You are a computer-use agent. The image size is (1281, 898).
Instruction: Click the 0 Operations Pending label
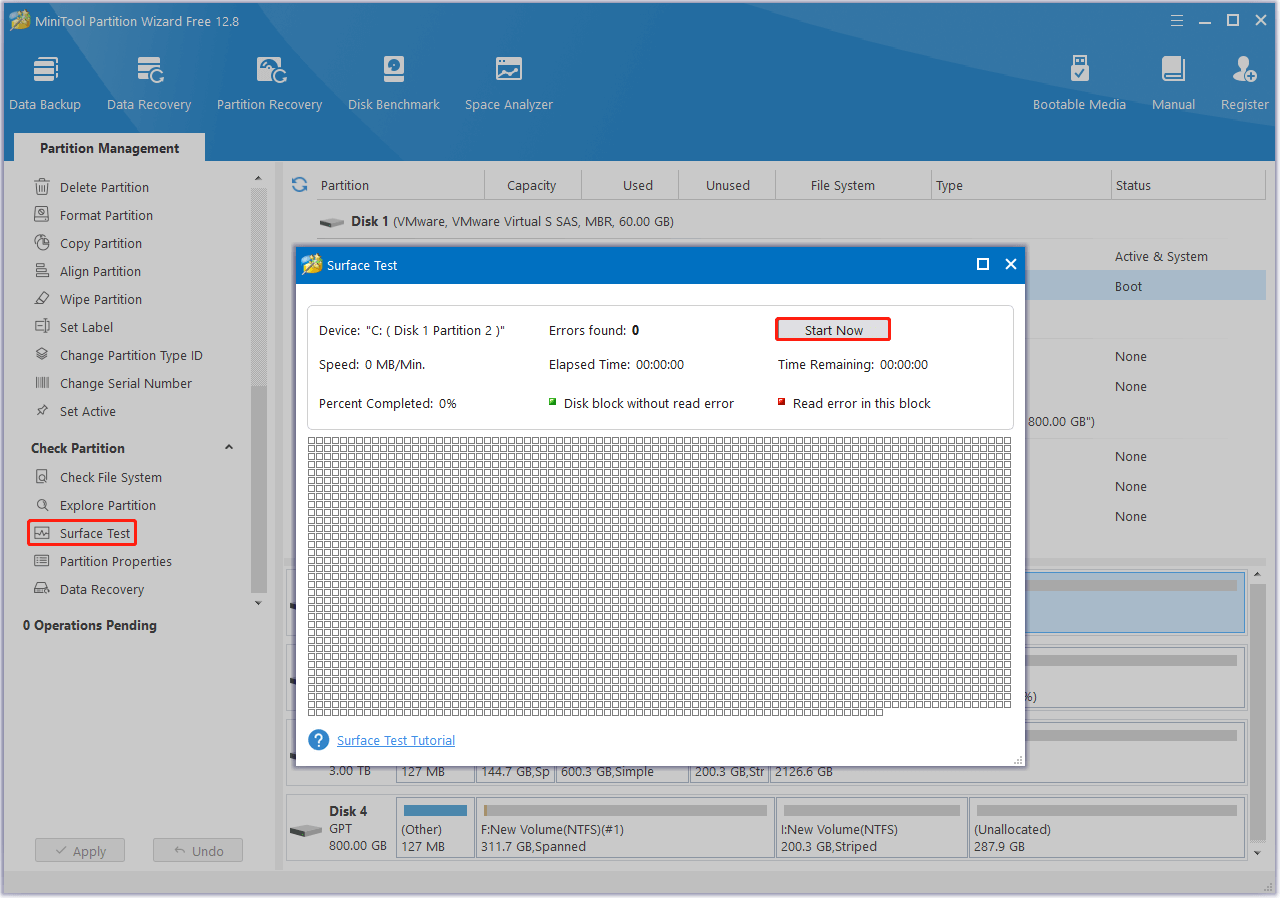pyautogui.click(x=90, y=625)
